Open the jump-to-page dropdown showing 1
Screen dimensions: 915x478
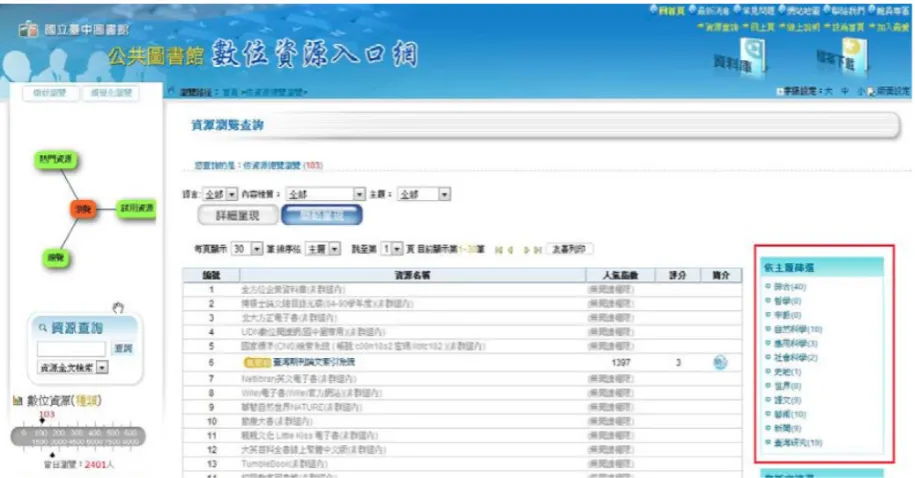pos(392,249)
